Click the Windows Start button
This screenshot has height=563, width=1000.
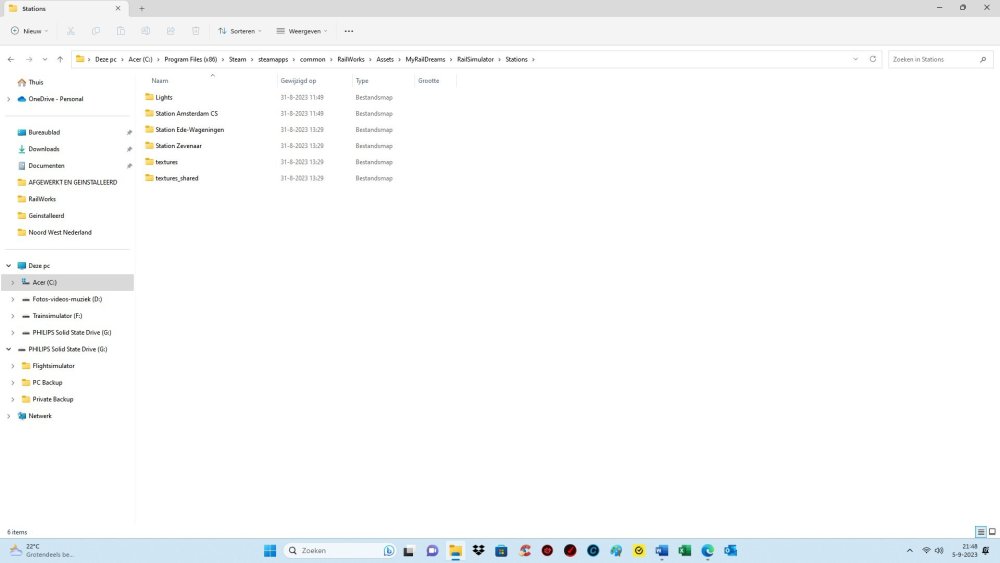pyautogui.click(x=269, y=551)
